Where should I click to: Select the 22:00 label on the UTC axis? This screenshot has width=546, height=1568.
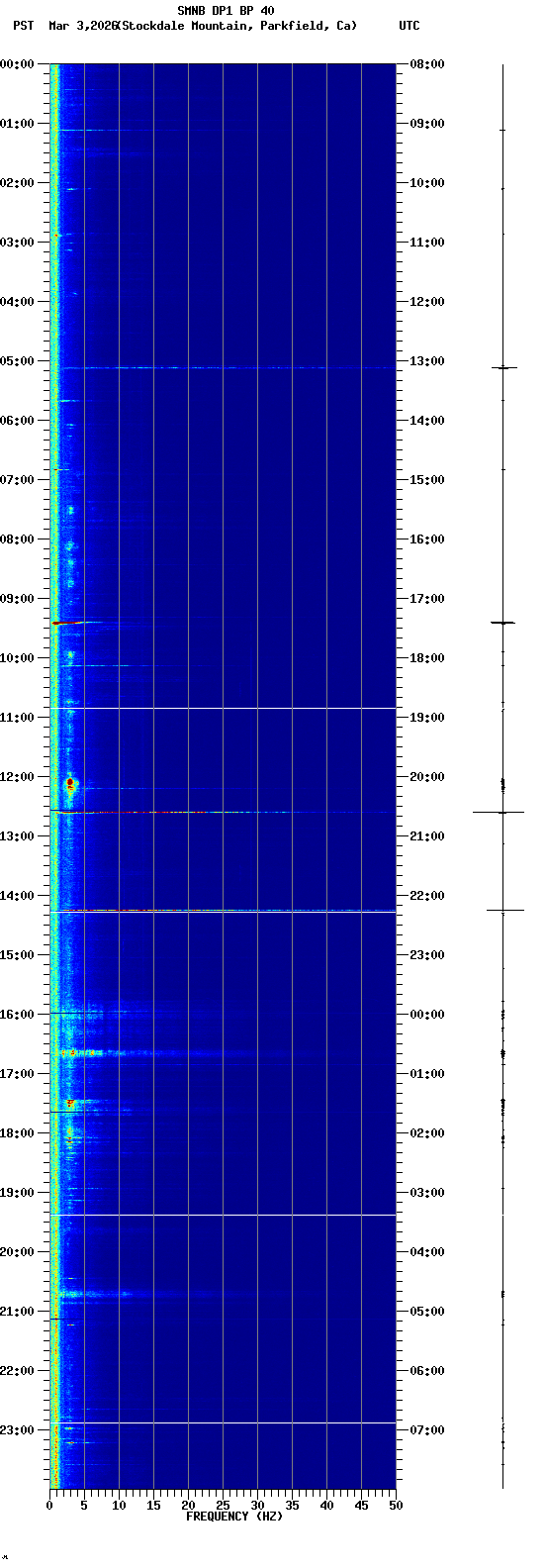coord(427,896)
